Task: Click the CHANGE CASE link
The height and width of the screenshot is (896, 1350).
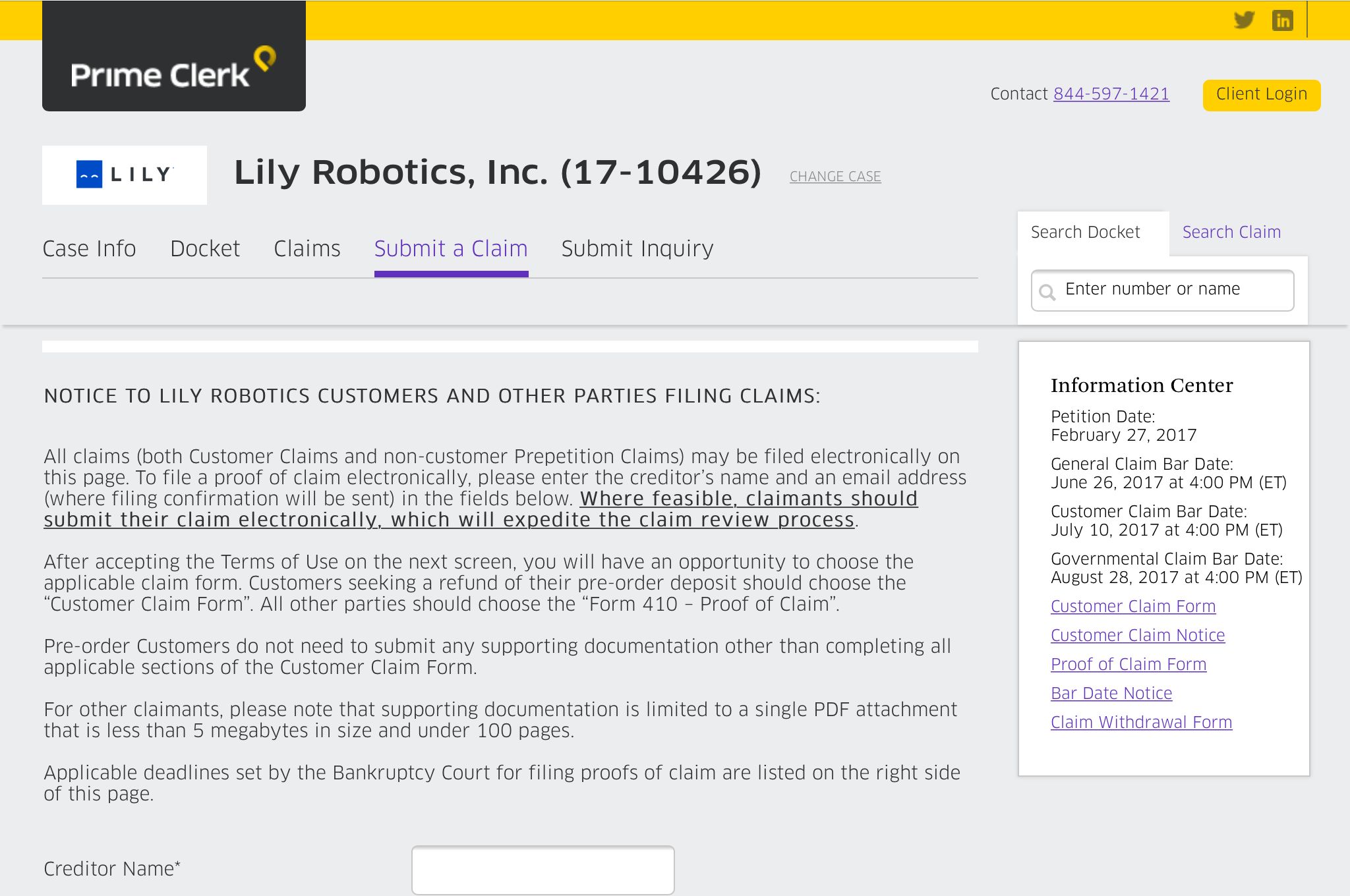Action: click(x=835, y=176)
